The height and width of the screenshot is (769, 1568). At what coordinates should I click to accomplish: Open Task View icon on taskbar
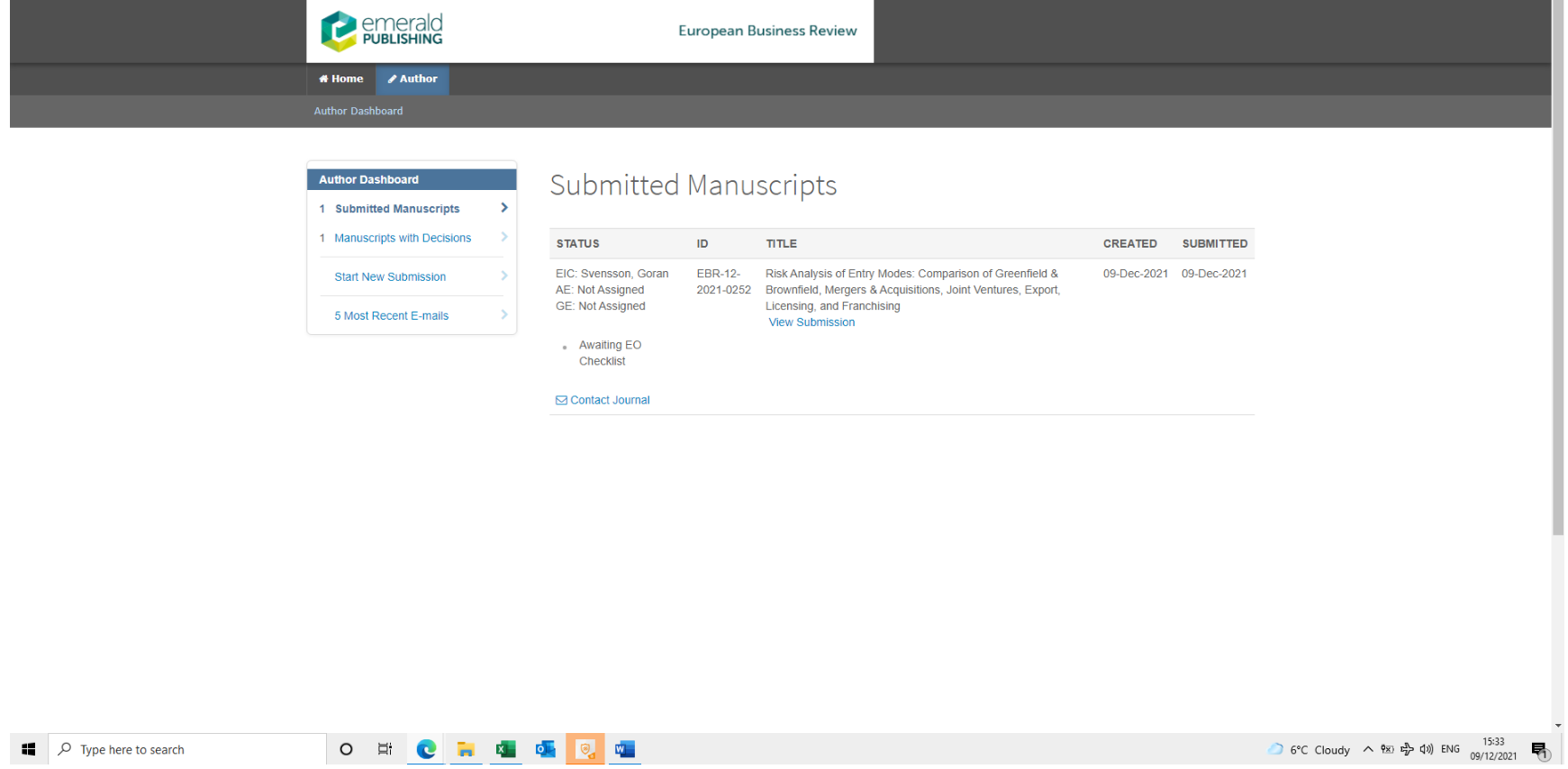pyautogui.click(x=385, y=749)
